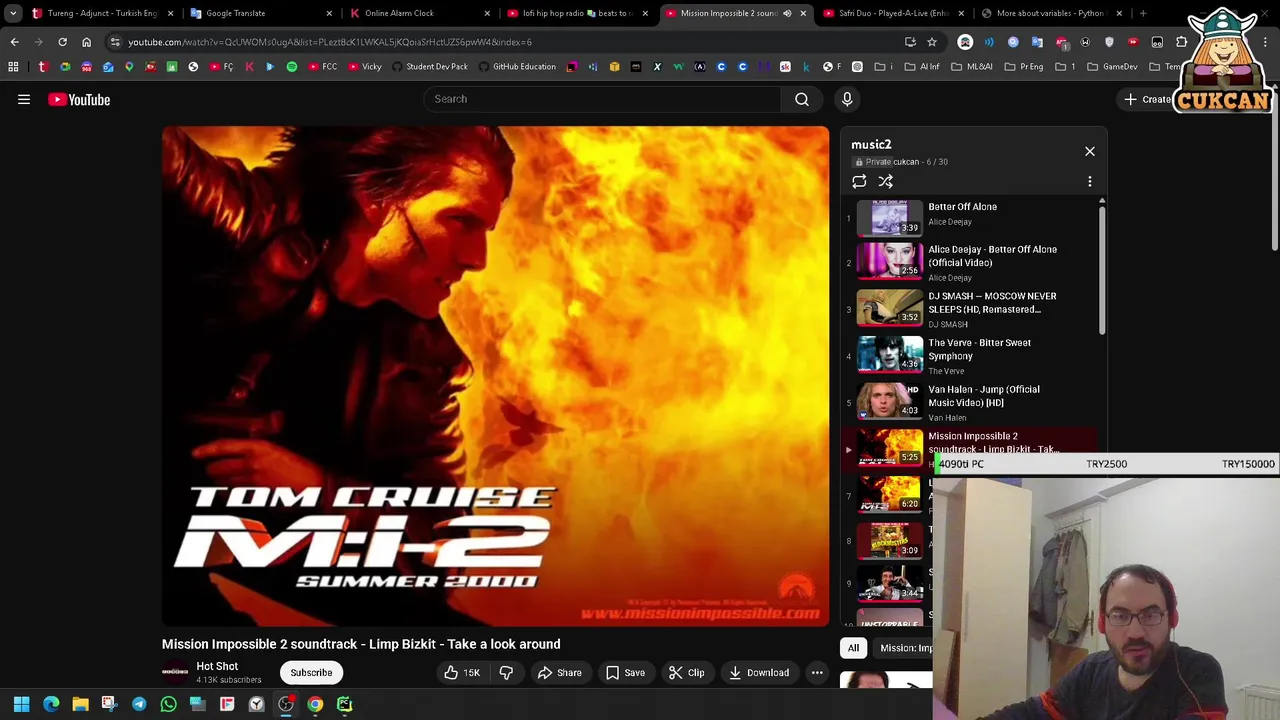The image size is (1280, 720).
Task: Toggle shuffle for music2 playlist
Action: click(x=886, y=181)
